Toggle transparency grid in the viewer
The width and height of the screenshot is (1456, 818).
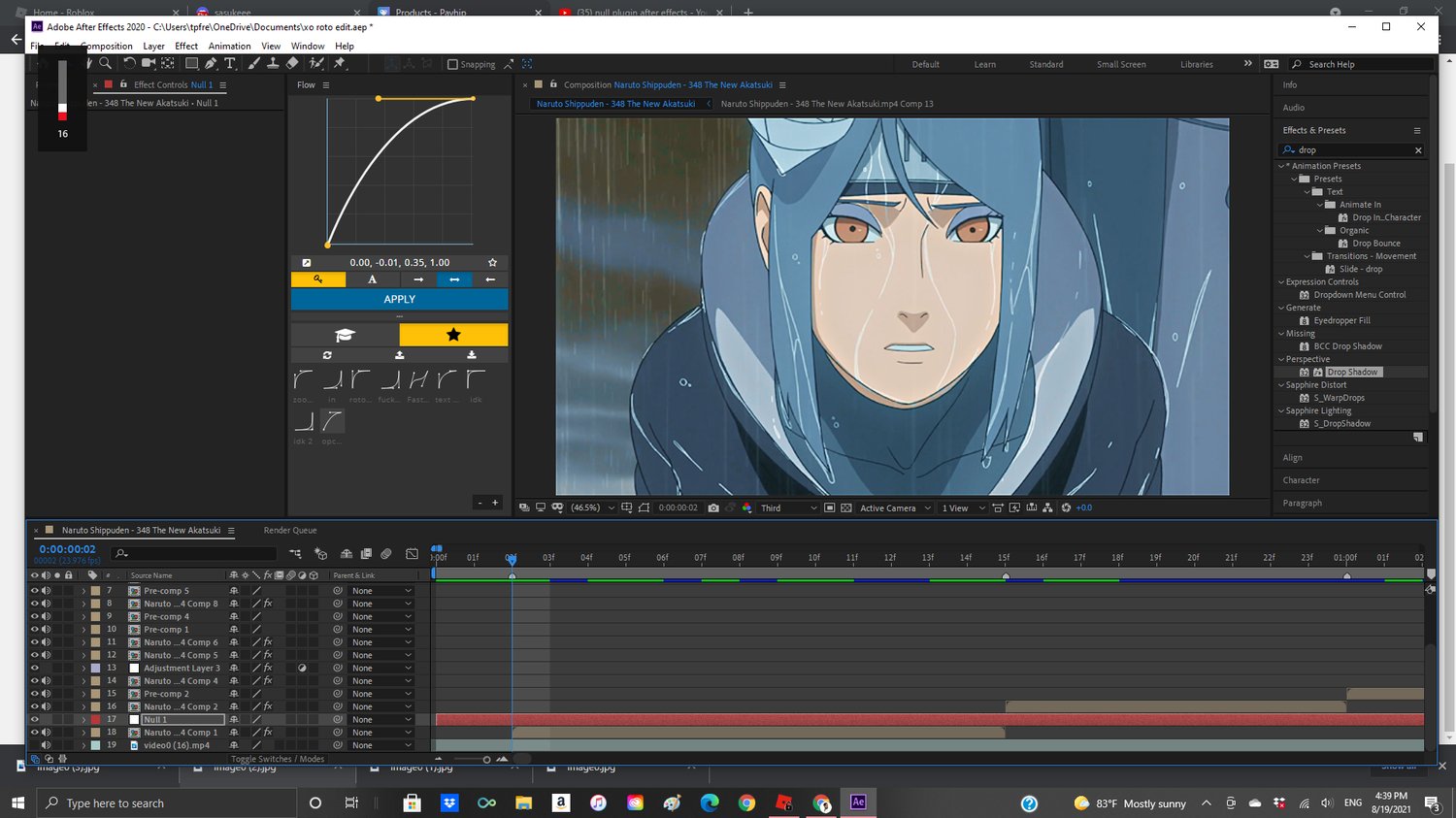coord(845,507)
